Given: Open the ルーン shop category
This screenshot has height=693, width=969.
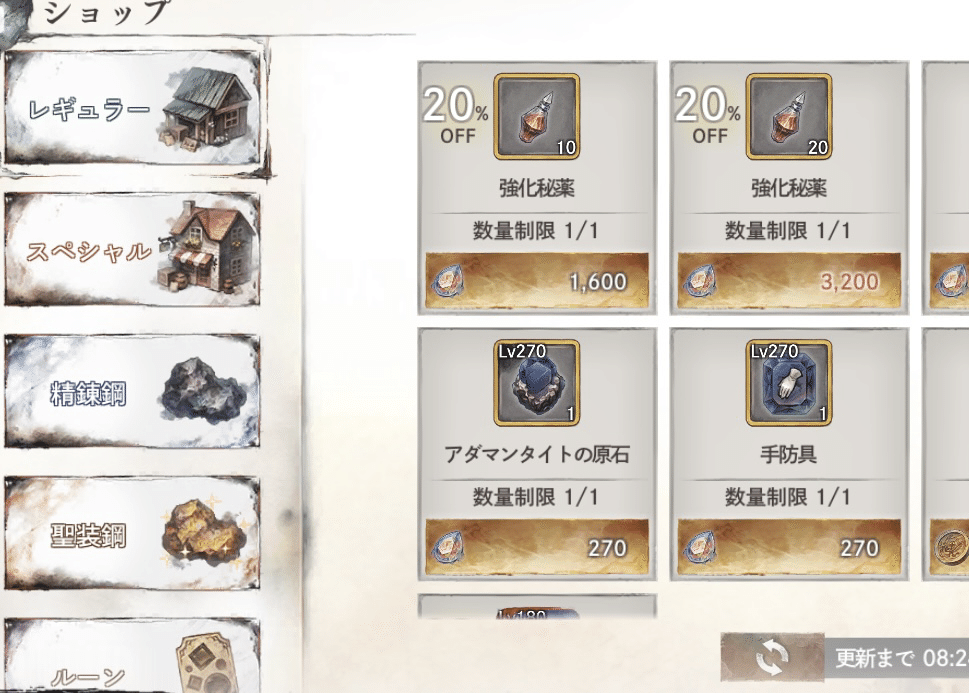Looking at the screenshot, I should 132,655.
